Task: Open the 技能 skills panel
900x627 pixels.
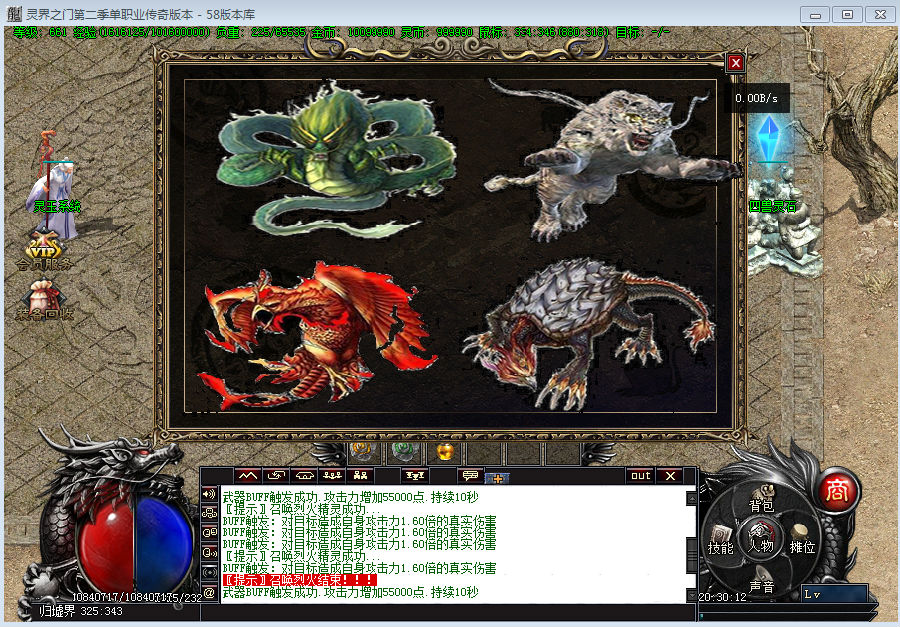Action: (720, 541)
